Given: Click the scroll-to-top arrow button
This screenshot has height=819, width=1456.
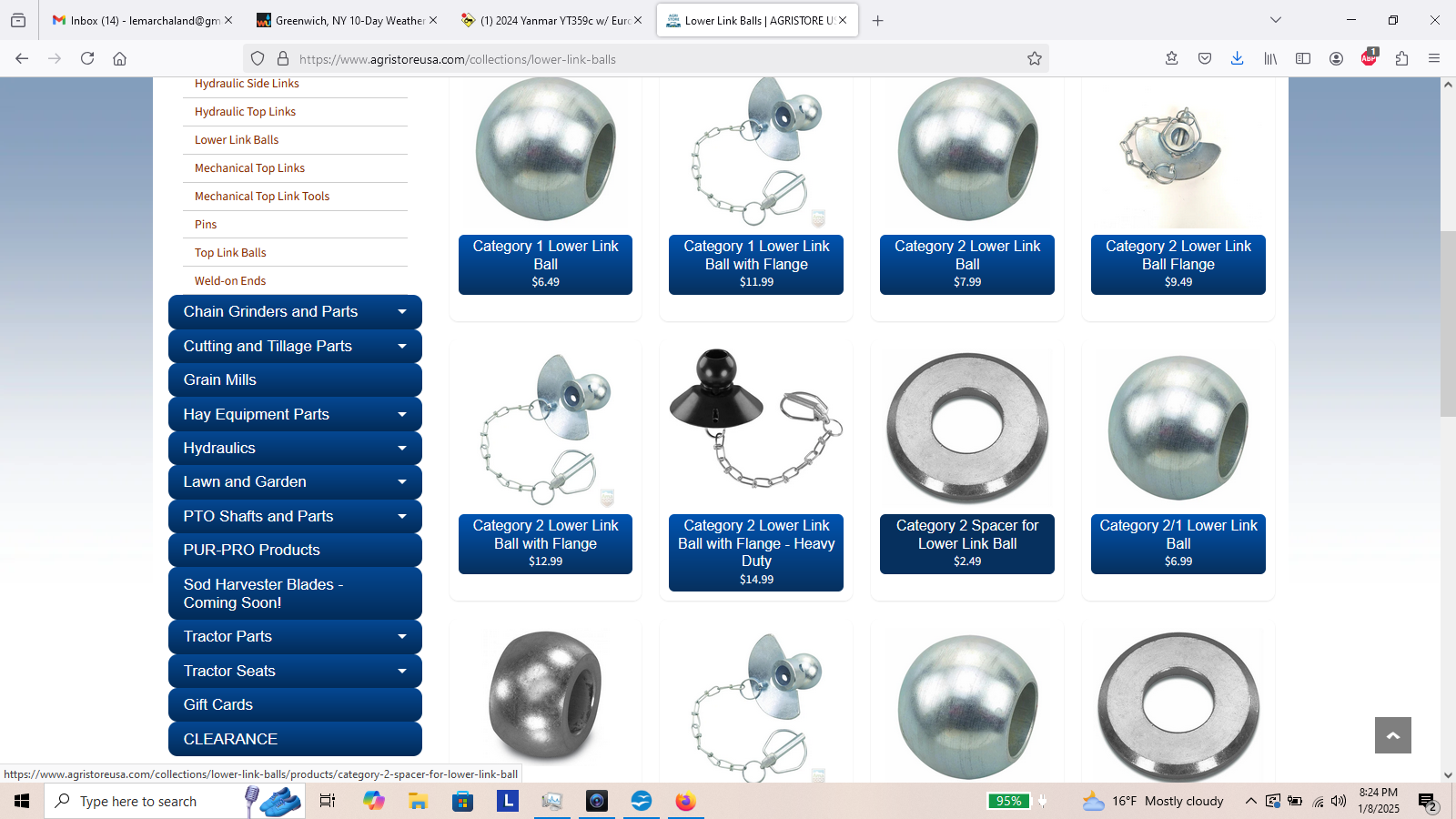Looking at the screenshot, I should coord(1392,735).
